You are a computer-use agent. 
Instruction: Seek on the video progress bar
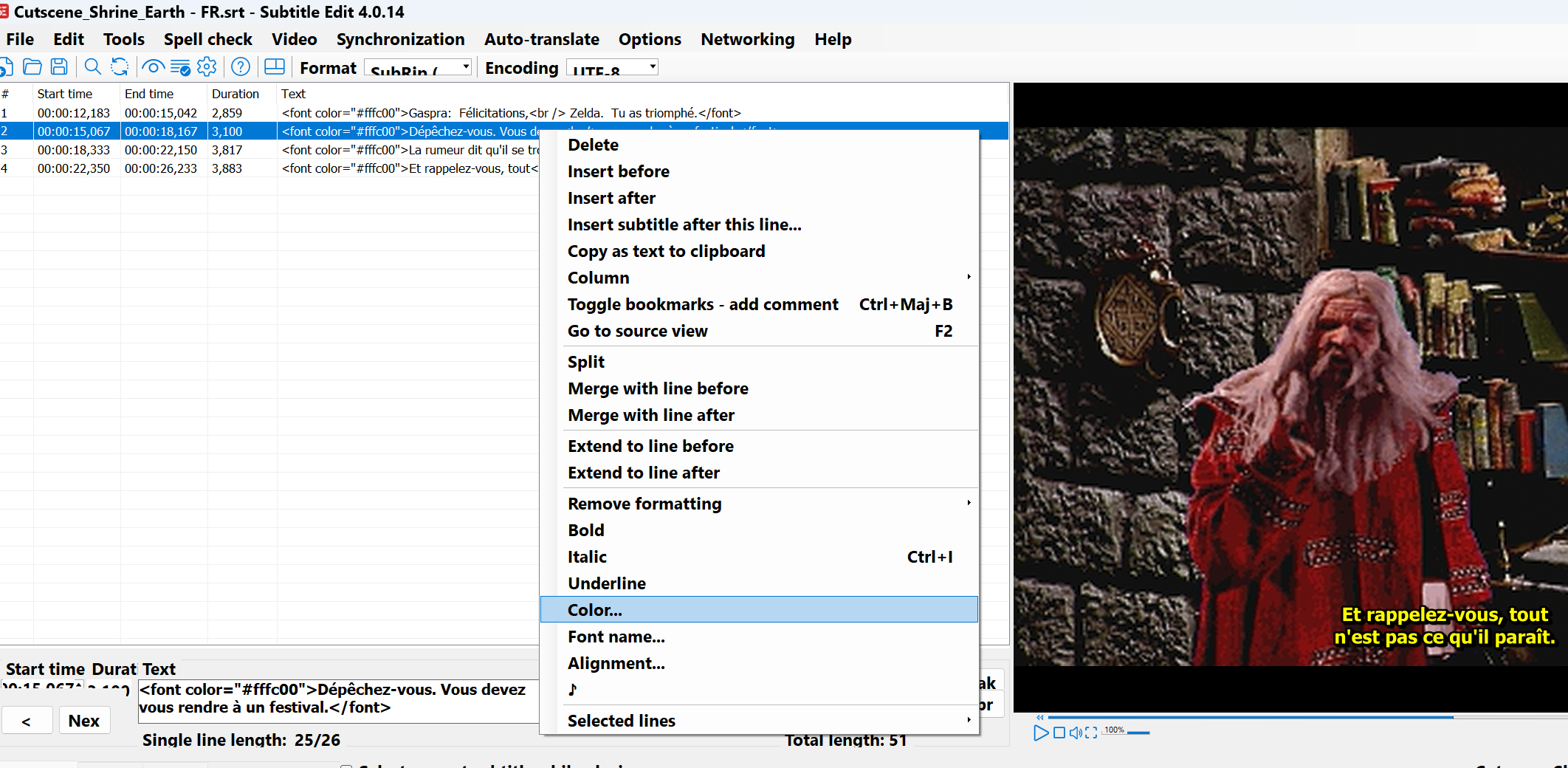tap(1307, 717)
